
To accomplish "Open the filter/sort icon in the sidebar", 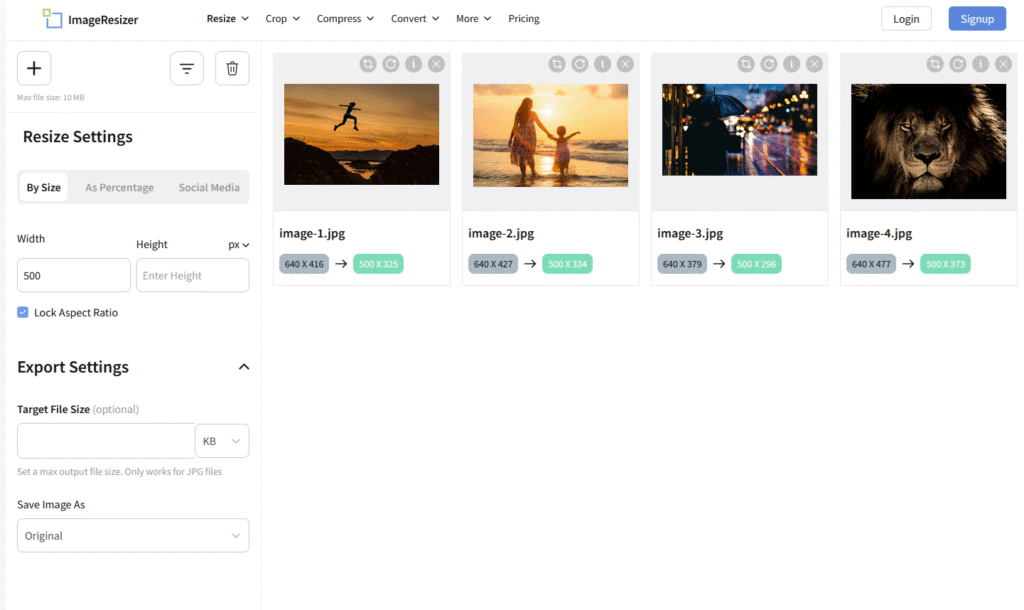I will (187, 68).
